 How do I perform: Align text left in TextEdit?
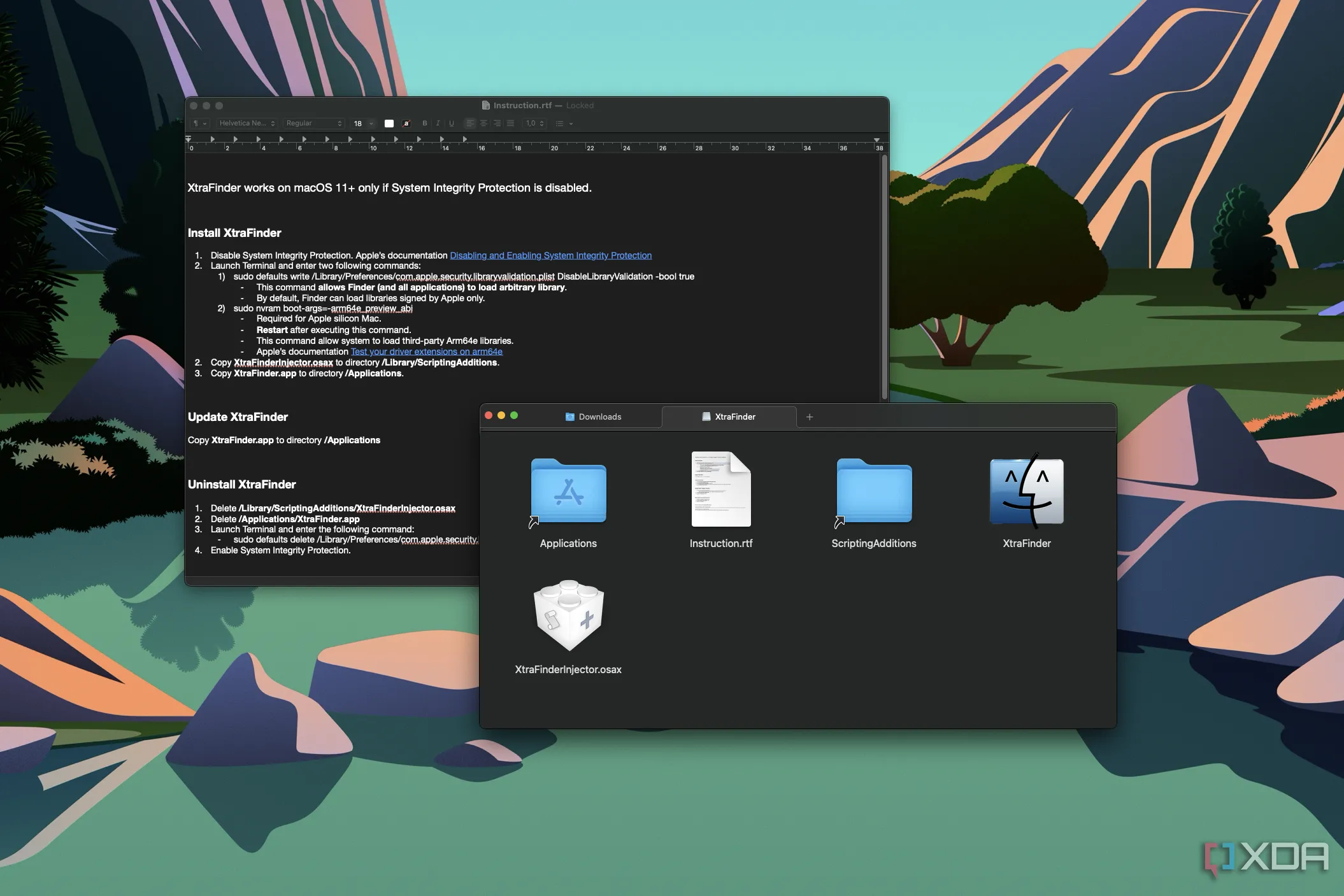click(x=470, y=124)
